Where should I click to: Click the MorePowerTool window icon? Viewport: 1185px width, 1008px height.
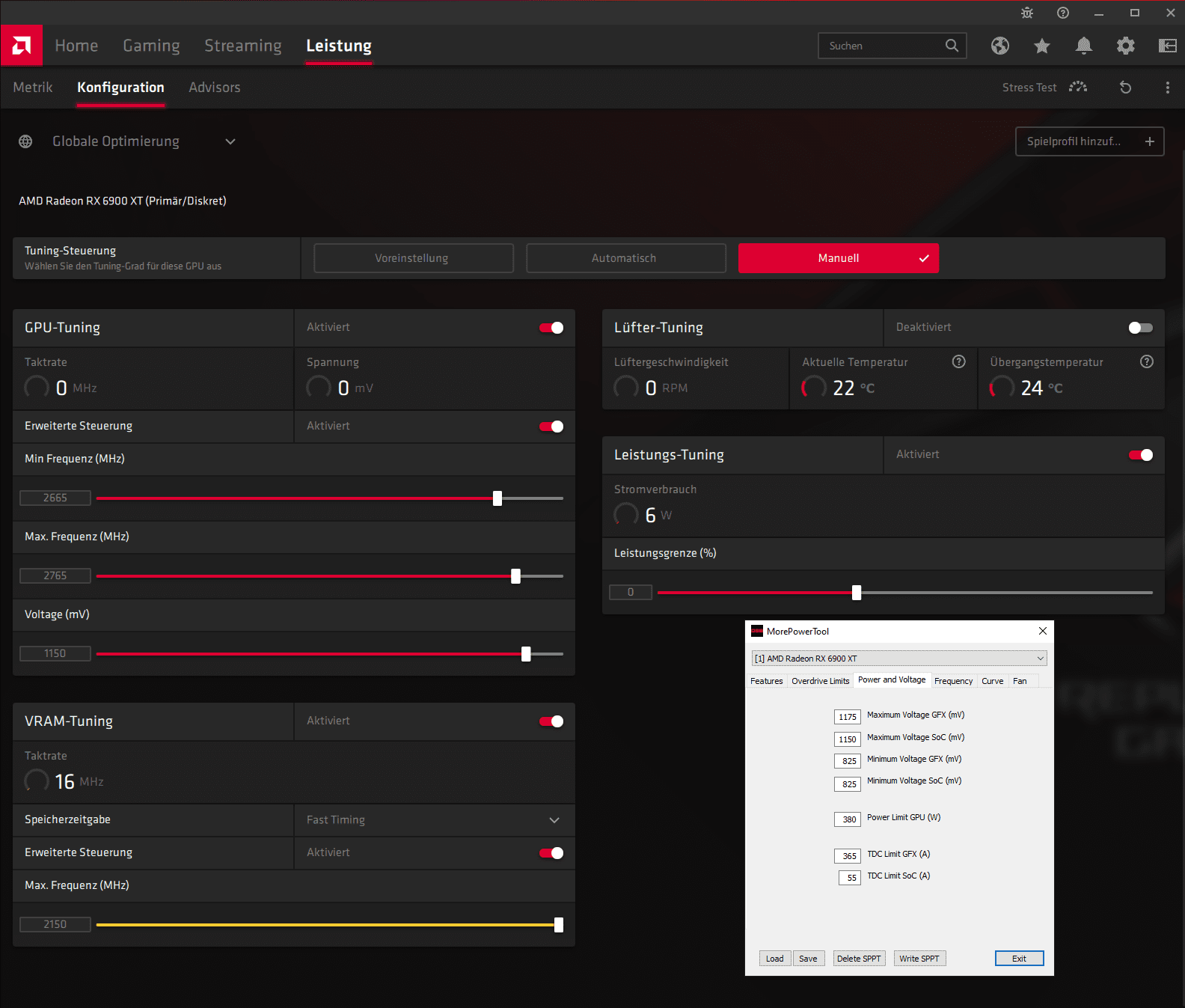point(757,631)
